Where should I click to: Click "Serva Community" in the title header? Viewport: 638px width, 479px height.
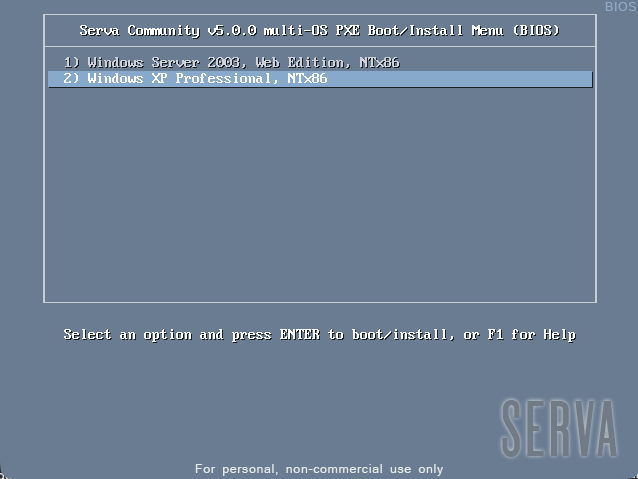(138, 31)
